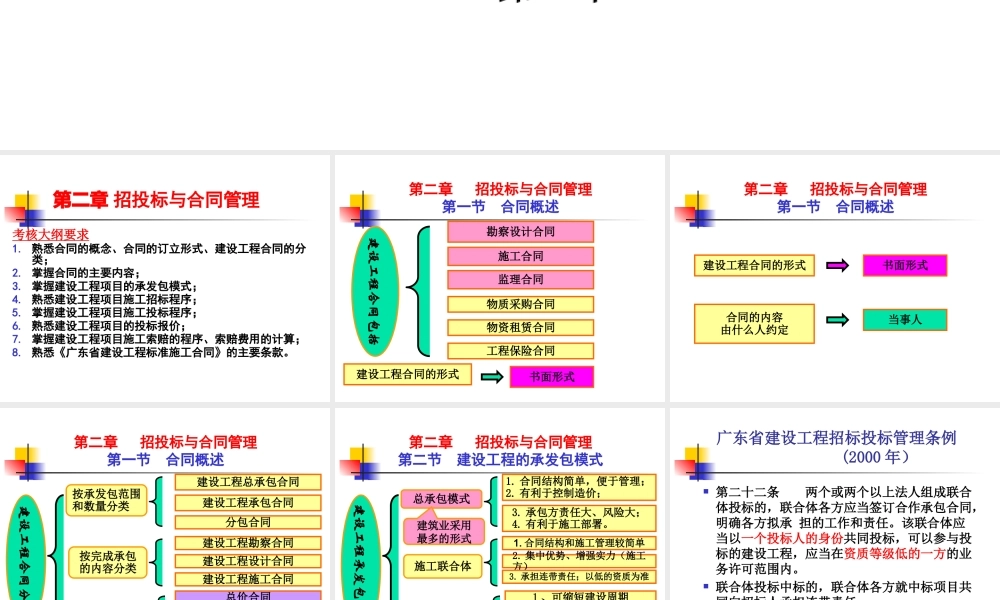The height and width of the screenshot is (600, 1000).
Task: Click the 建设工程承包合同 box
Action: click(x=248, y=502)
